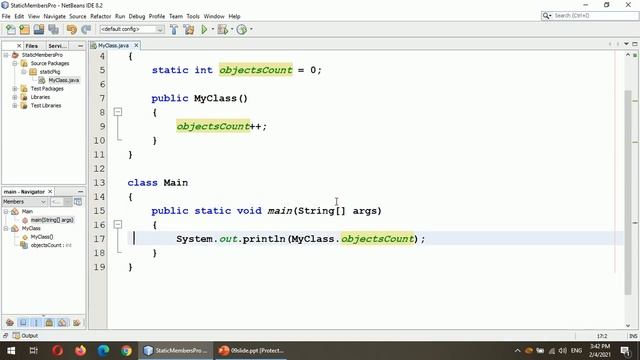Open Firefox from the taskbar
The height and width of the screenshot is (360, 640).
[80, 351]
